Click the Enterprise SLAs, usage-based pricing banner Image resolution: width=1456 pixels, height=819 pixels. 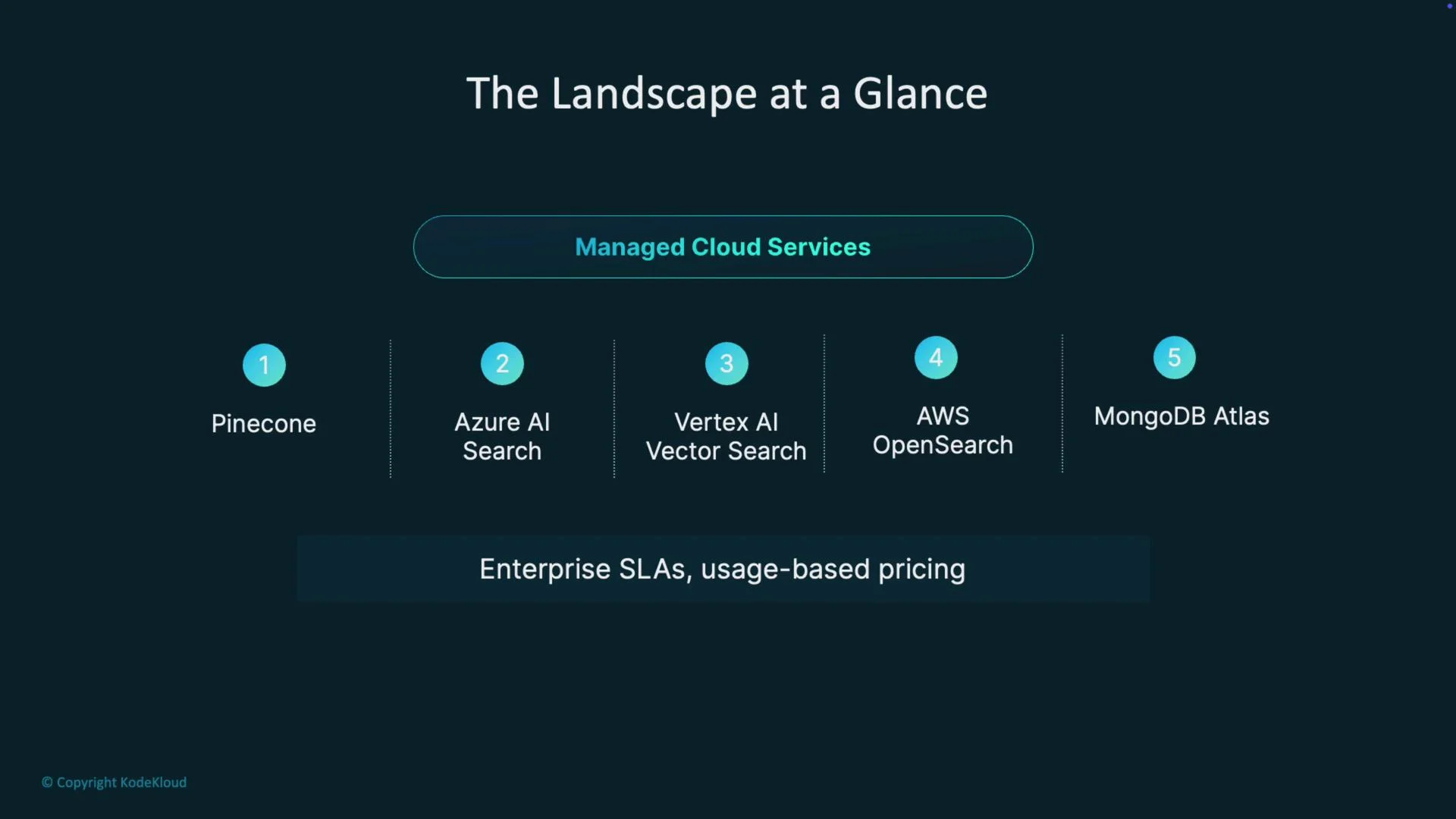pyautogui.click(x=723, y=569)
